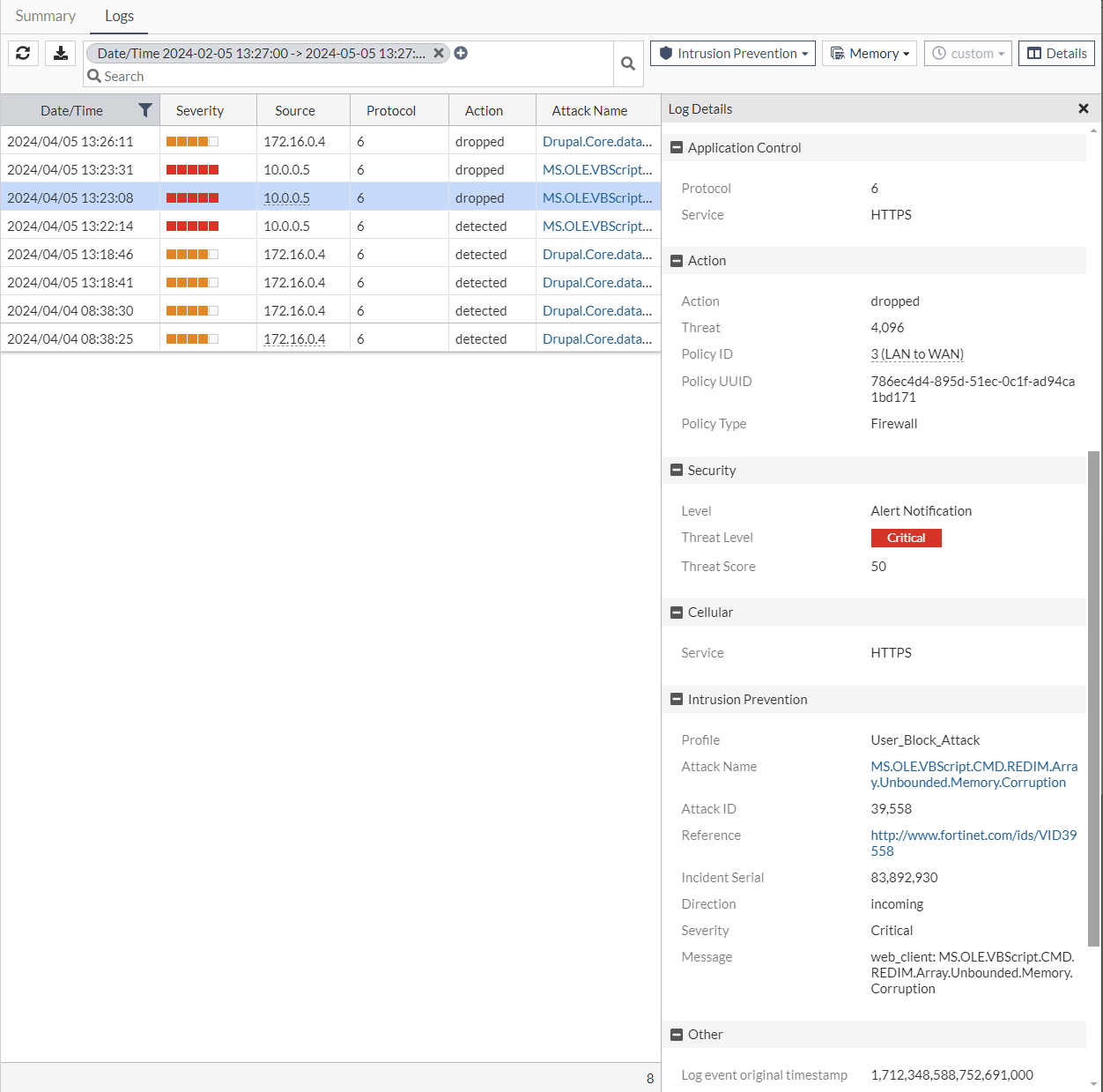1103x1092 pixels.
Task: Open the custom time range dropdown
Action: click(x=967, y=53)
